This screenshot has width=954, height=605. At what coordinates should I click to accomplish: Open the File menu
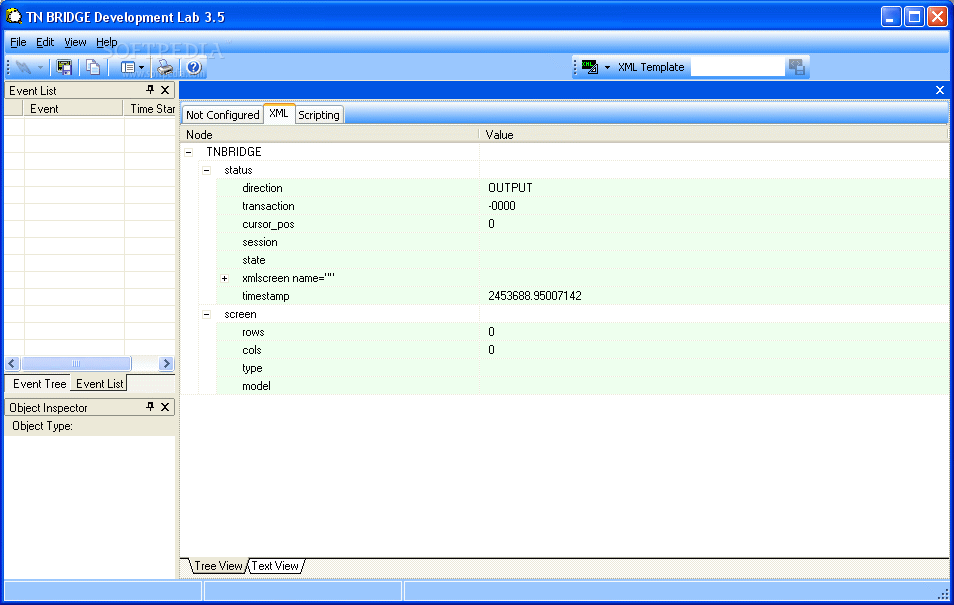click(x=18, y=42)
